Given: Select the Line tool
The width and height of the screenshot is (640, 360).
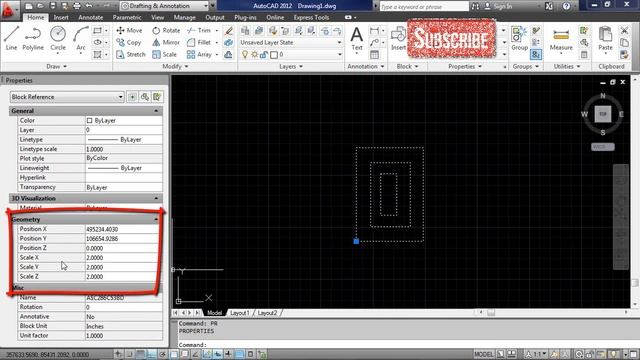Looking at the screenshot, I should click(x=11, y=38).
